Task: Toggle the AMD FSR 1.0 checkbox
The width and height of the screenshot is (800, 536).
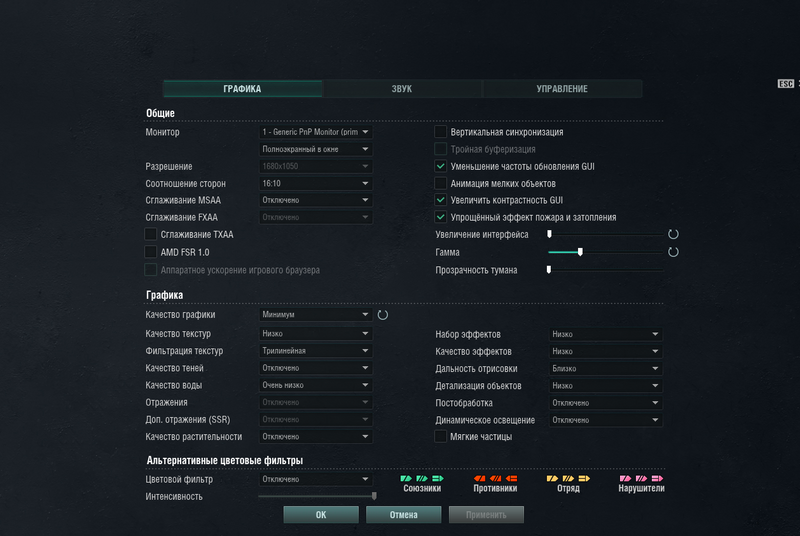Action: 151,252
